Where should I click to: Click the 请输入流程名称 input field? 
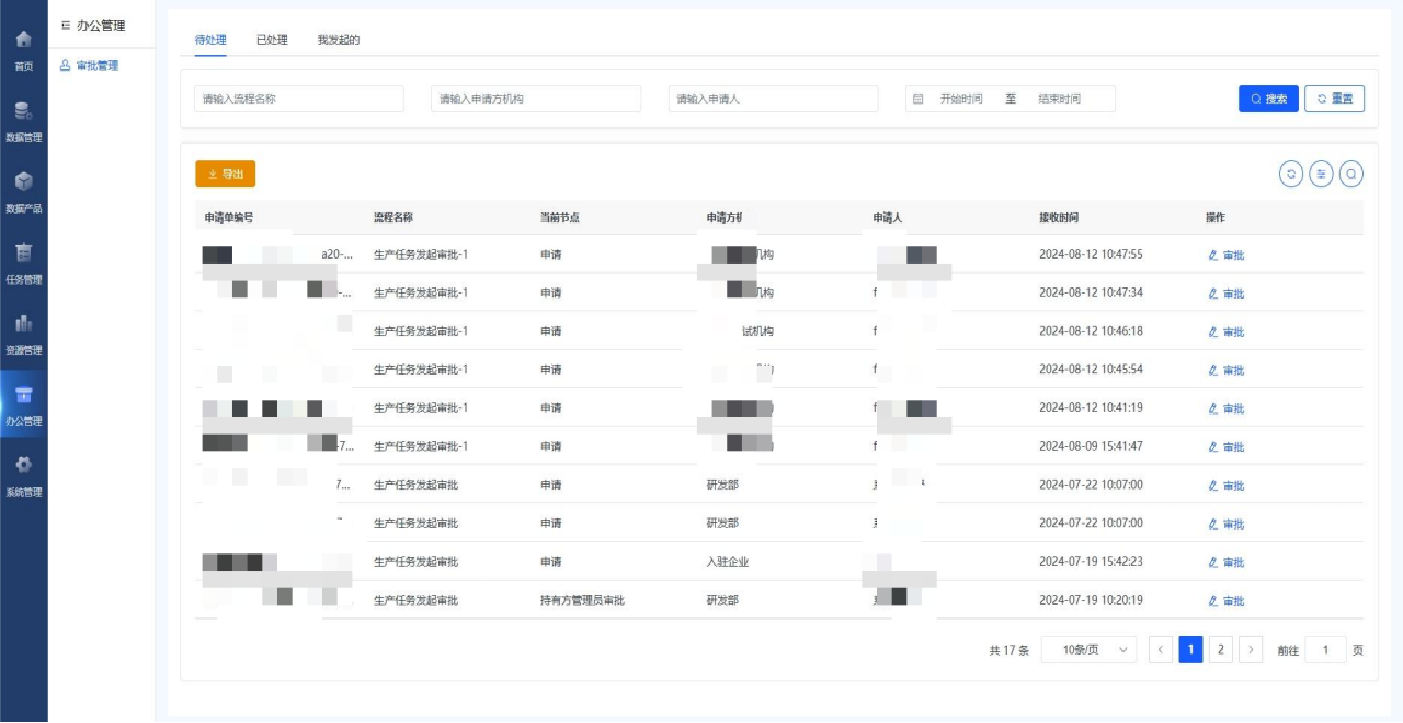tap(298, 99)
